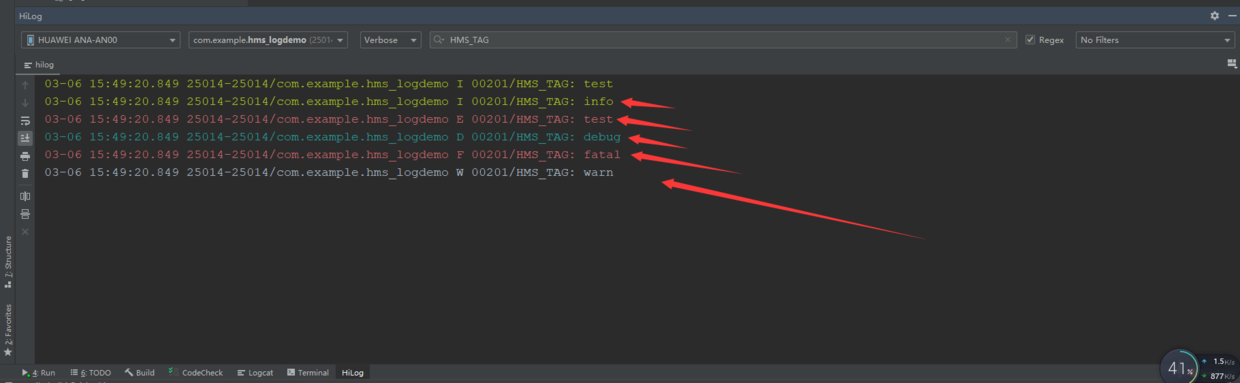Click the first log line ending 'test' (I level)
Viewport: 1240px width, 383px height.
click(x=328, y=84)
